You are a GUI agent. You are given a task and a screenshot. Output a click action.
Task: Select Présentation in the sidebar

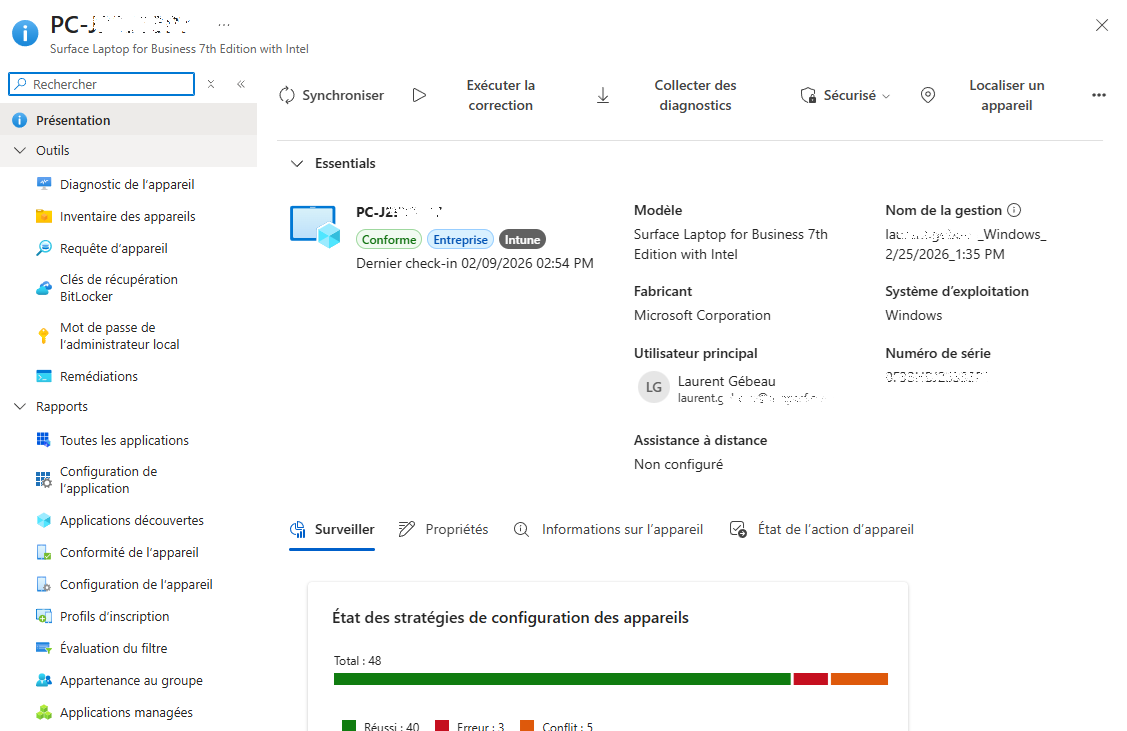point(129,120)
